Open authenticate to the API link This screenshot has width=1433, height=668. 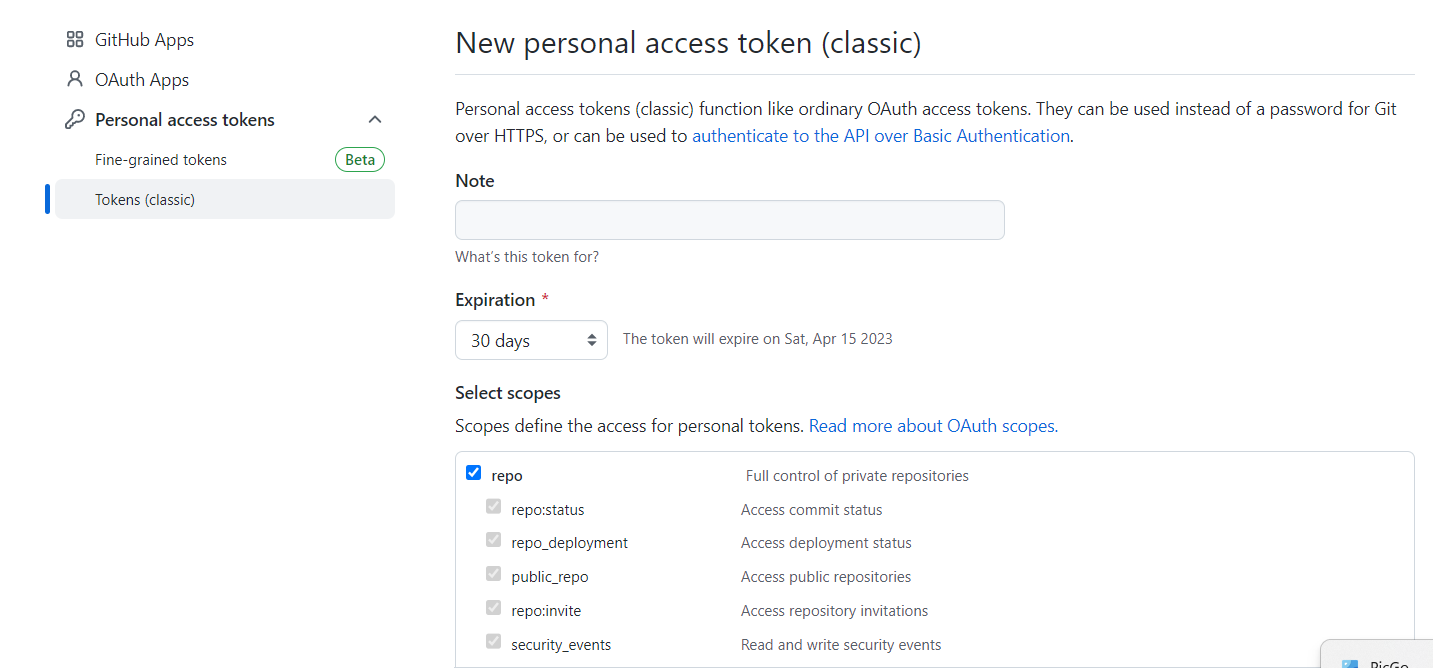(881, 136)
